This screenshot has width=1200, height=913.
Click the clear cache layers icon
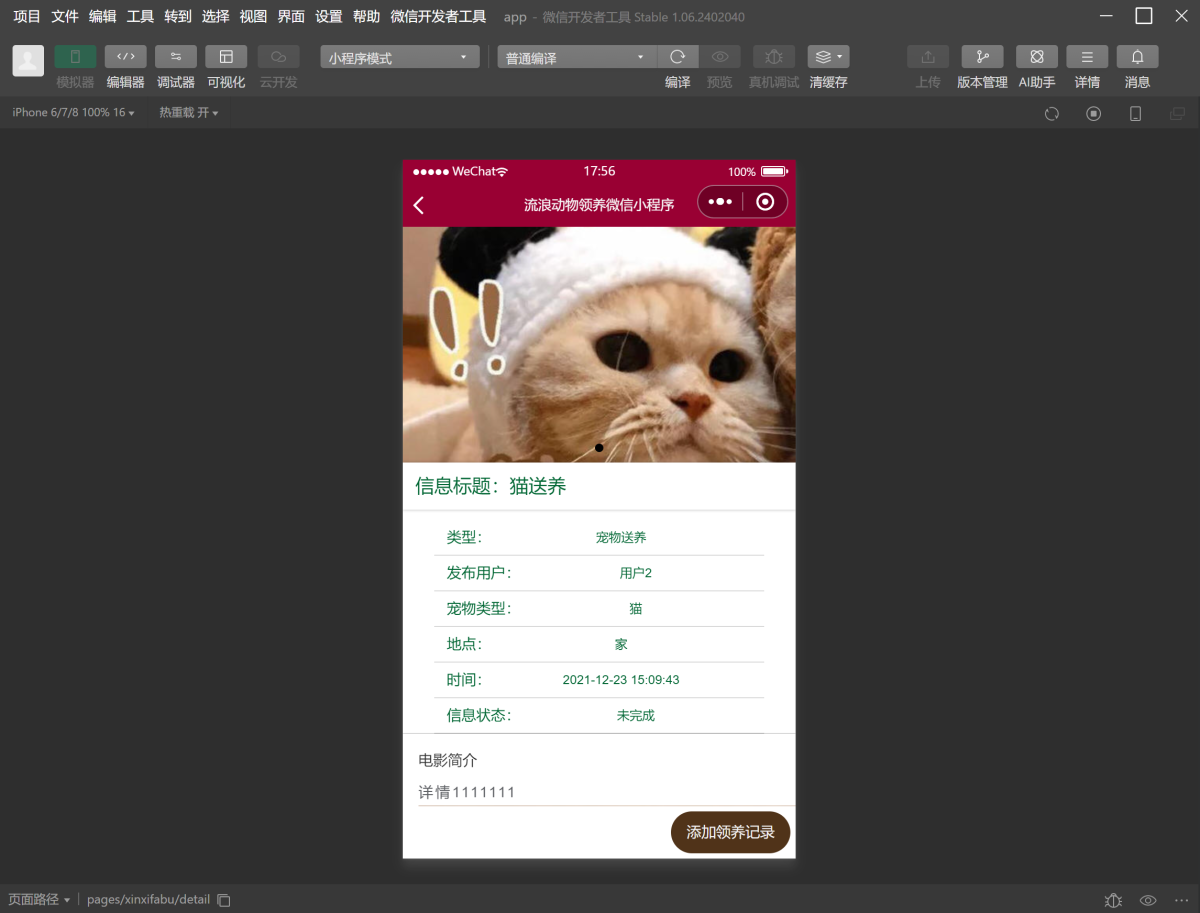827,57
